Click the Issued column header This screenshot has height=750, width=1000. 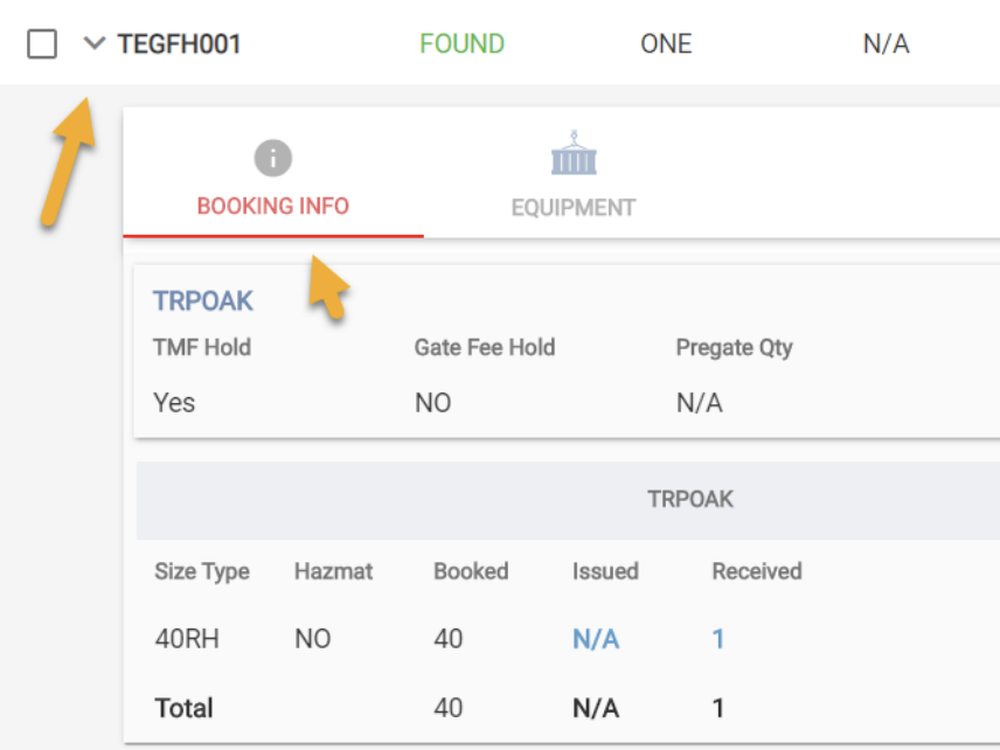[x=605, y=572]
